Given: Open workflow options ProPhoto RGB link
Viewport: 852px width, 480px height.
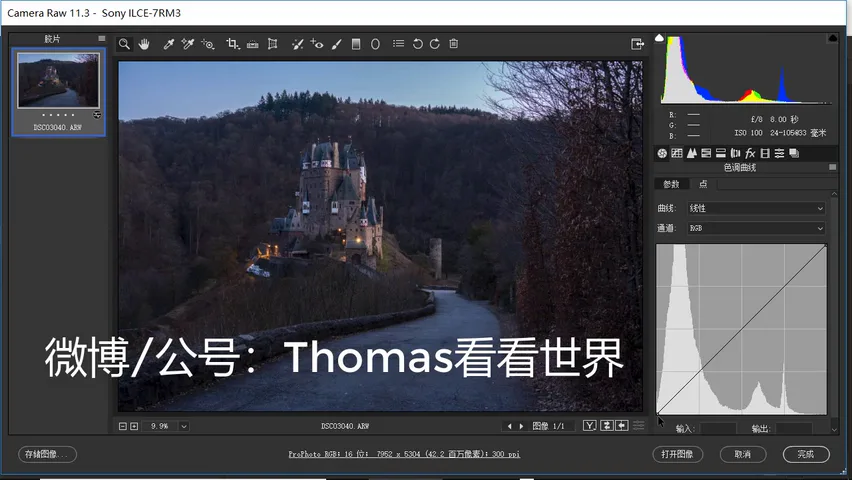Looking at the screenshot, I should 404,454.
